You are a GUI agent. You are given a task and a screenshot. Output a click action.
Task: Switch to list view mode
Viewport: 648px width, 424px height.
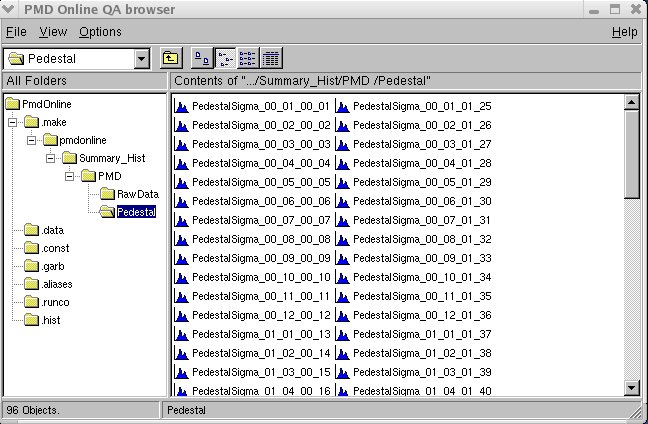[248, 58]
